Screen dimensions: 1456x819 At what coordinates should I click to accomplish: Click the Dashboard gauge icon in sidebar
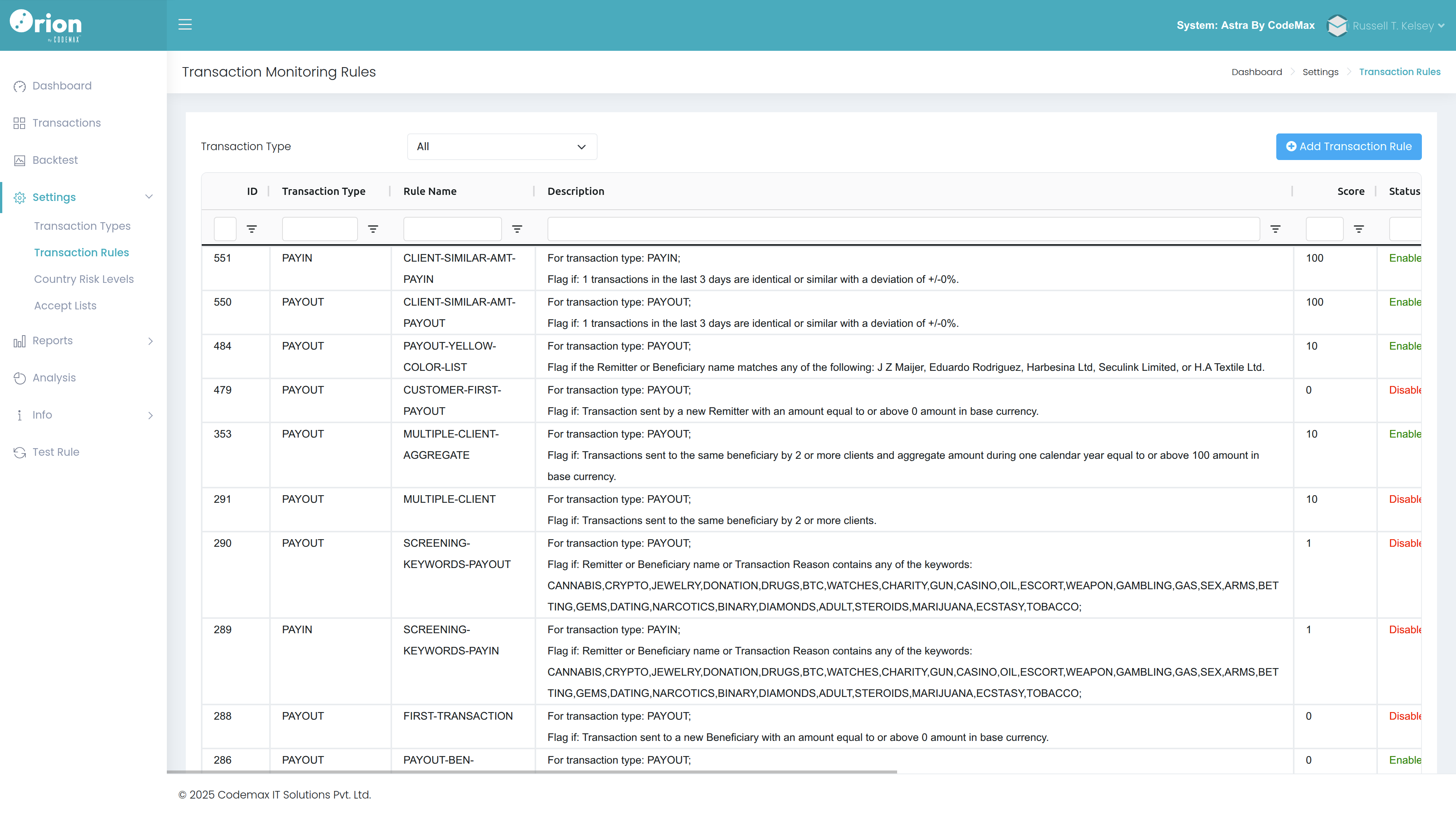pos(20,86)
